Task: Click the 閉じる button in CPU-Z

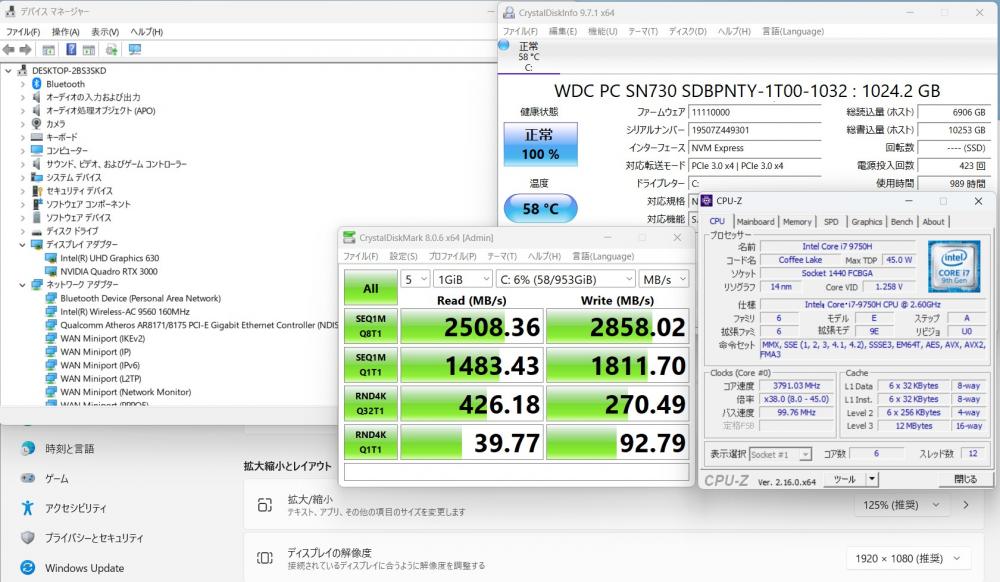Action: point(965,479)
